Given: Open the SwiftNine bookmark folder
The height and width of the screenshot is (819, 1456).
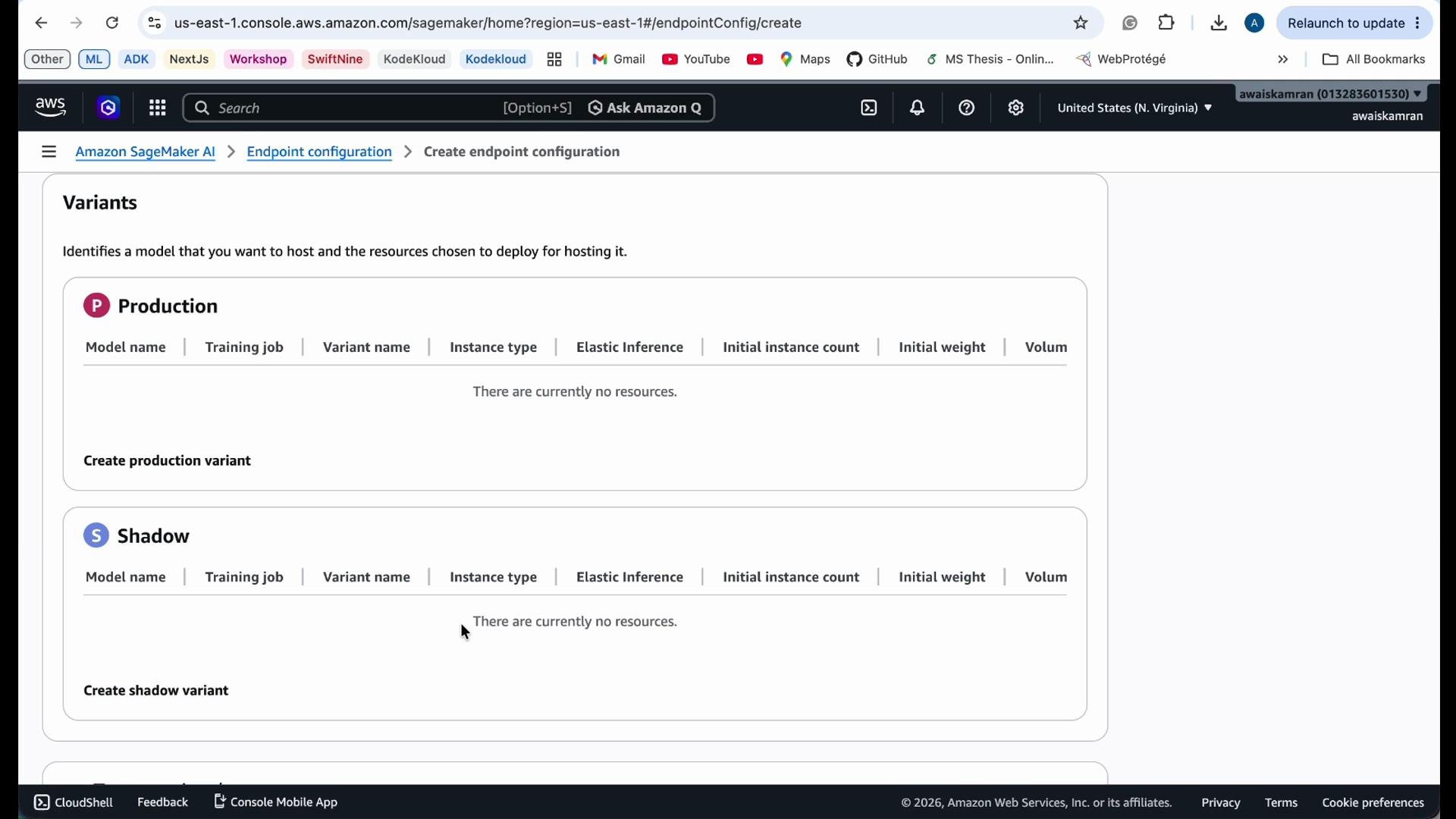Looking at the screenshot, I should [x=335, y=59].
